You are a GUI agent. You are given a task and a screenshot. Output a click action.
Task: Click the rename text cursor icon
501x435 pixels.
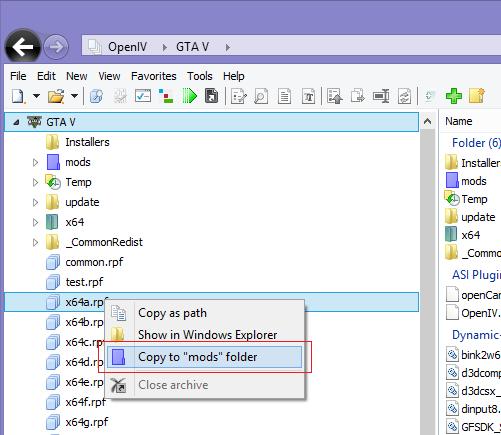pos(381,96)
